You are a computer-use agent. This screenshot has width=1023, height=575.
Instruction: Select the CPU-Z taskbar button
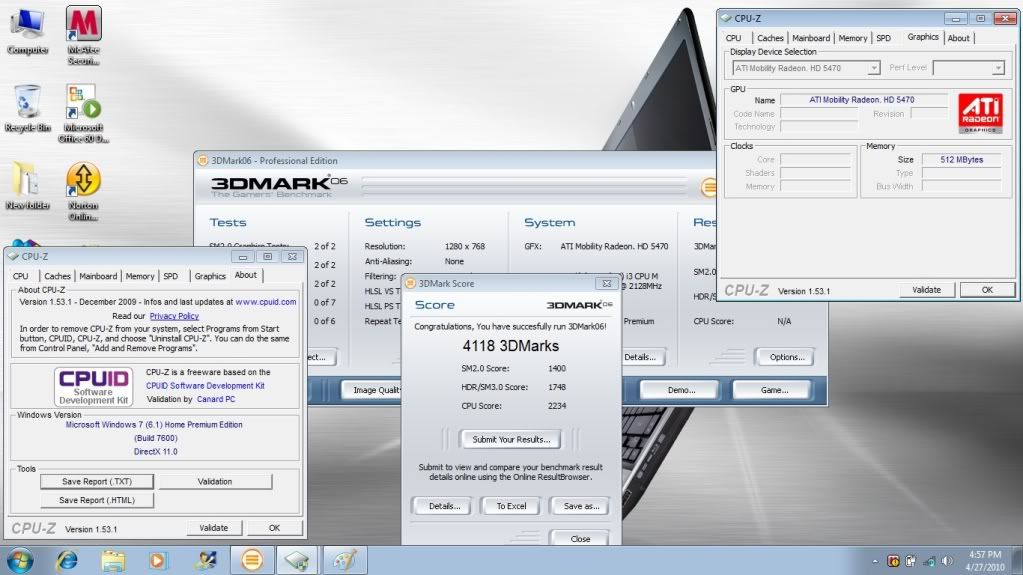click(298, 560)
